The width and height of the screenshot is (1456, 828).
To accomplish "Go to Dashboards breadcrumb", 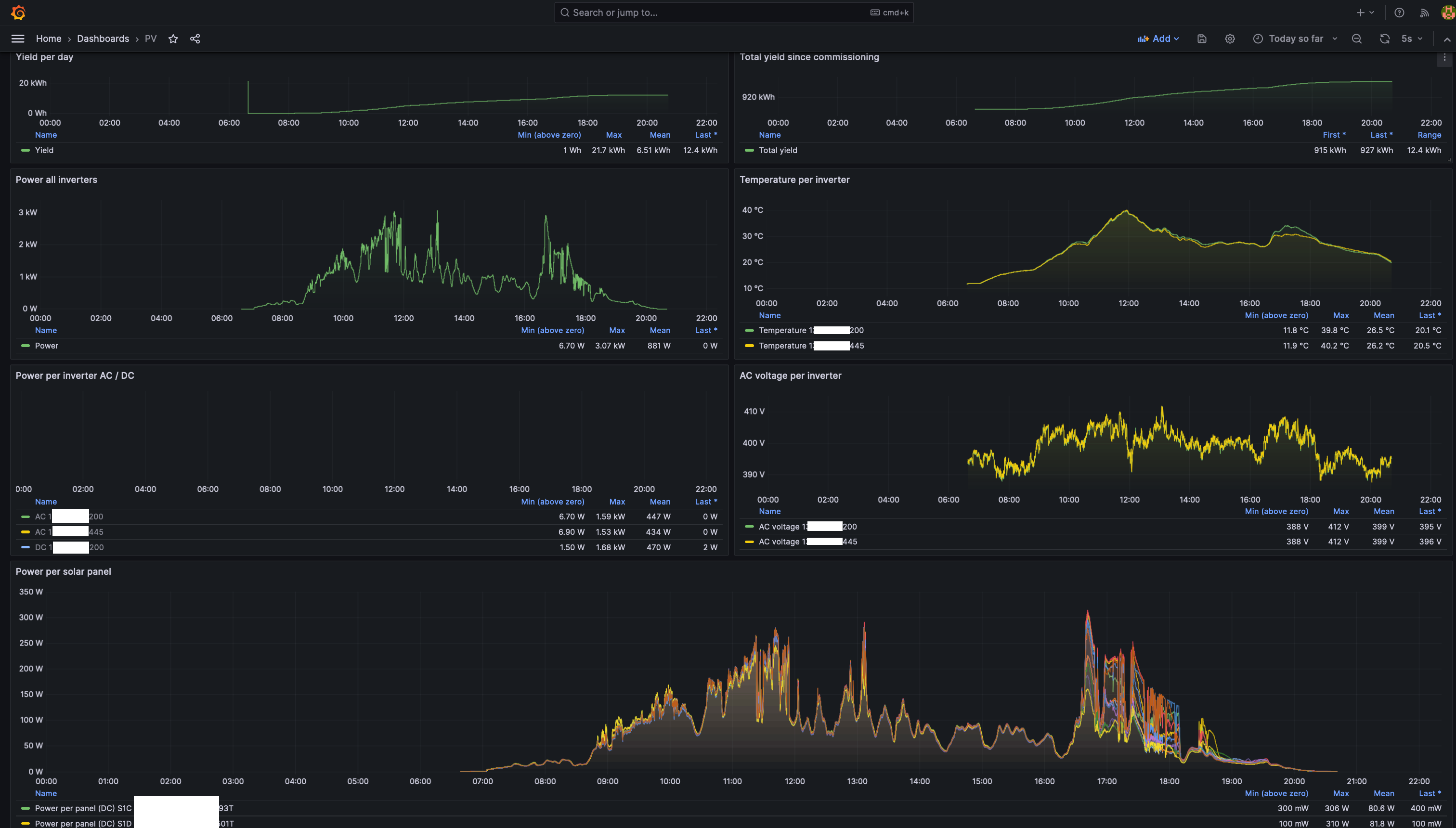I will point(103,39).
